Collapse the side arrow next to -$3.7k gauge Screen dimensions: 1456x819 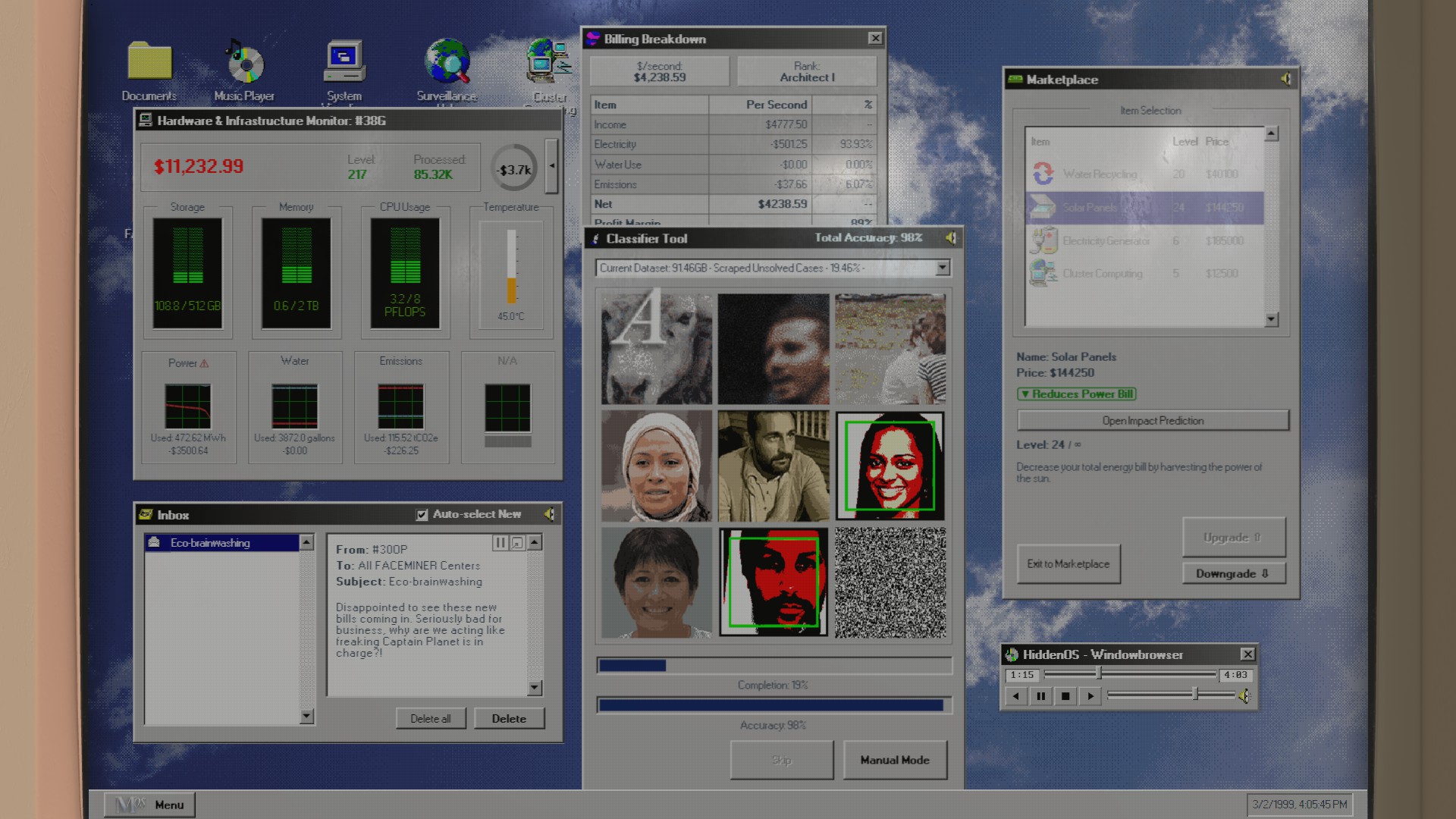pyautogui.click(x=552, y=166)
